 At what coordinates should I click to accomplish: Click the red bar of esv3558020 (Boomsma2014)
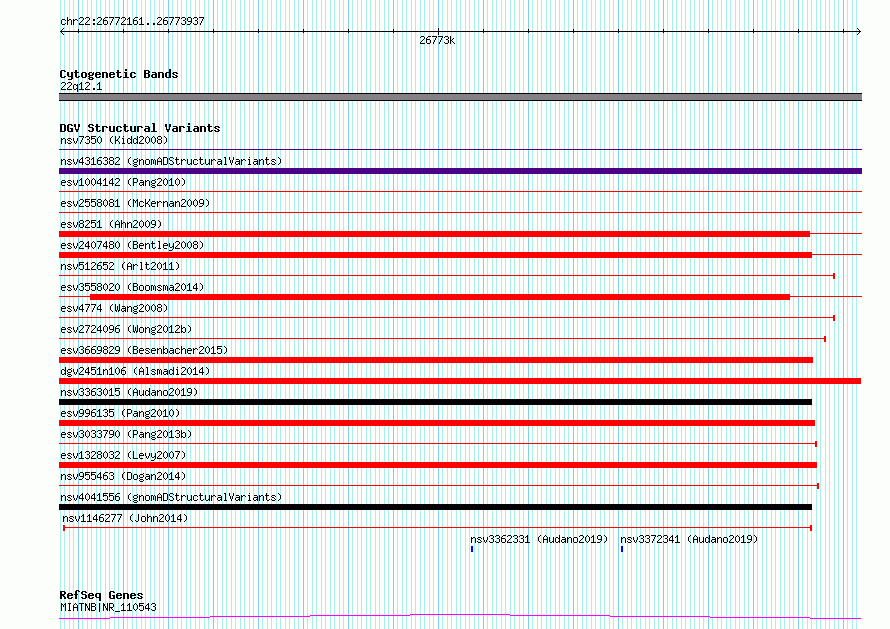pyautogui.click(x=440, y=297)
